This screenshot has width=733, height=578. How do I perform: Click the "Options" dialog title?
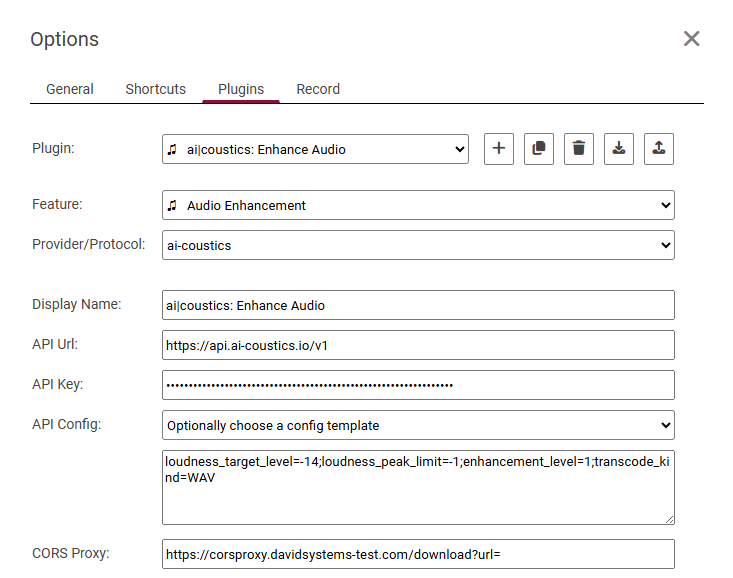65,39
